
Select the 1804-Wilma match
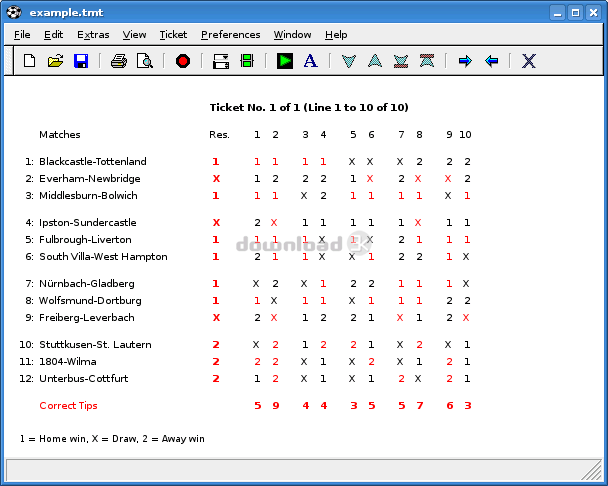click(68, 361)
